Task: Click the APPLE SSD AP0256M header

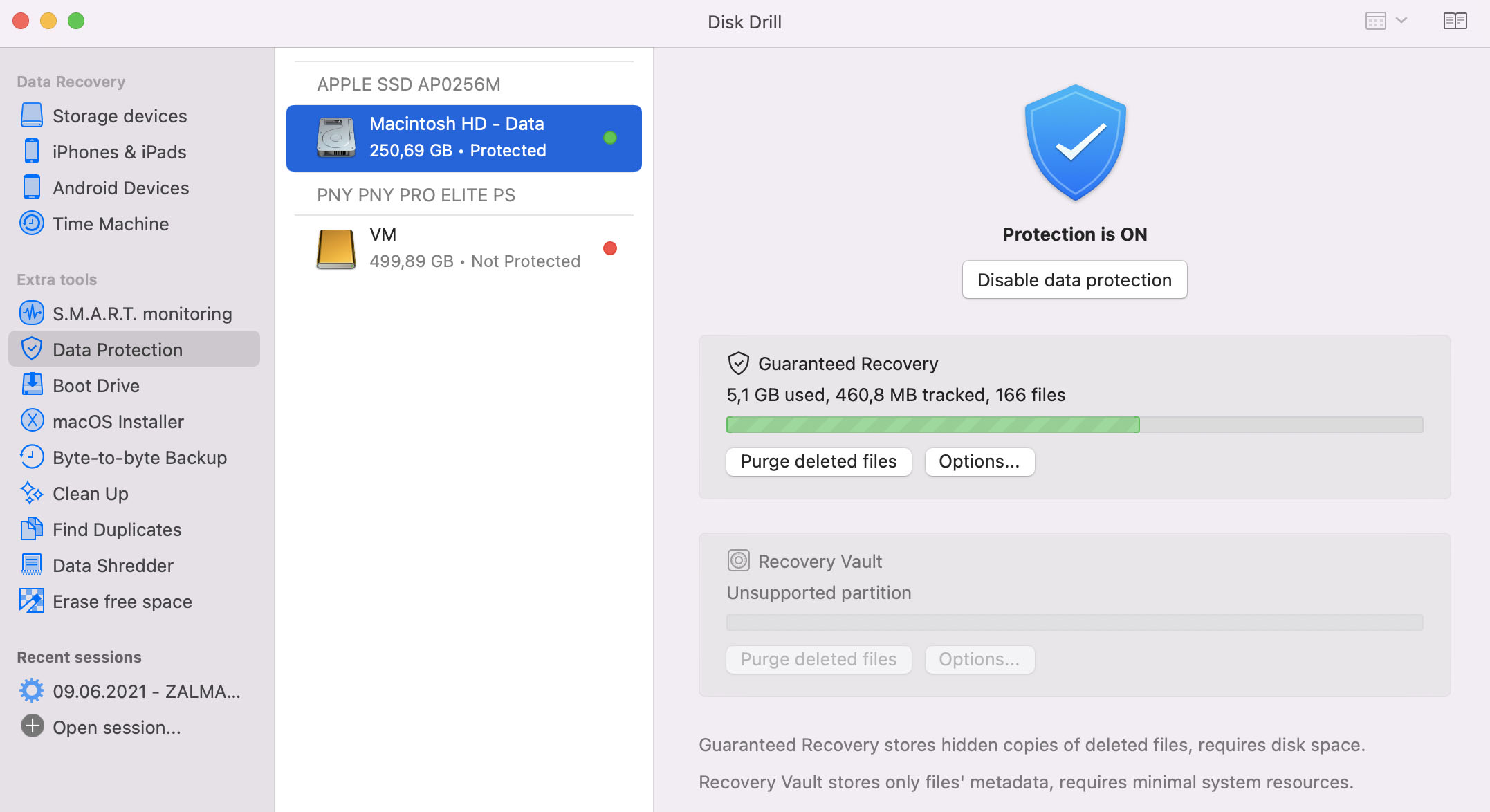Action: pyautogui.click(x=409, y=84)
